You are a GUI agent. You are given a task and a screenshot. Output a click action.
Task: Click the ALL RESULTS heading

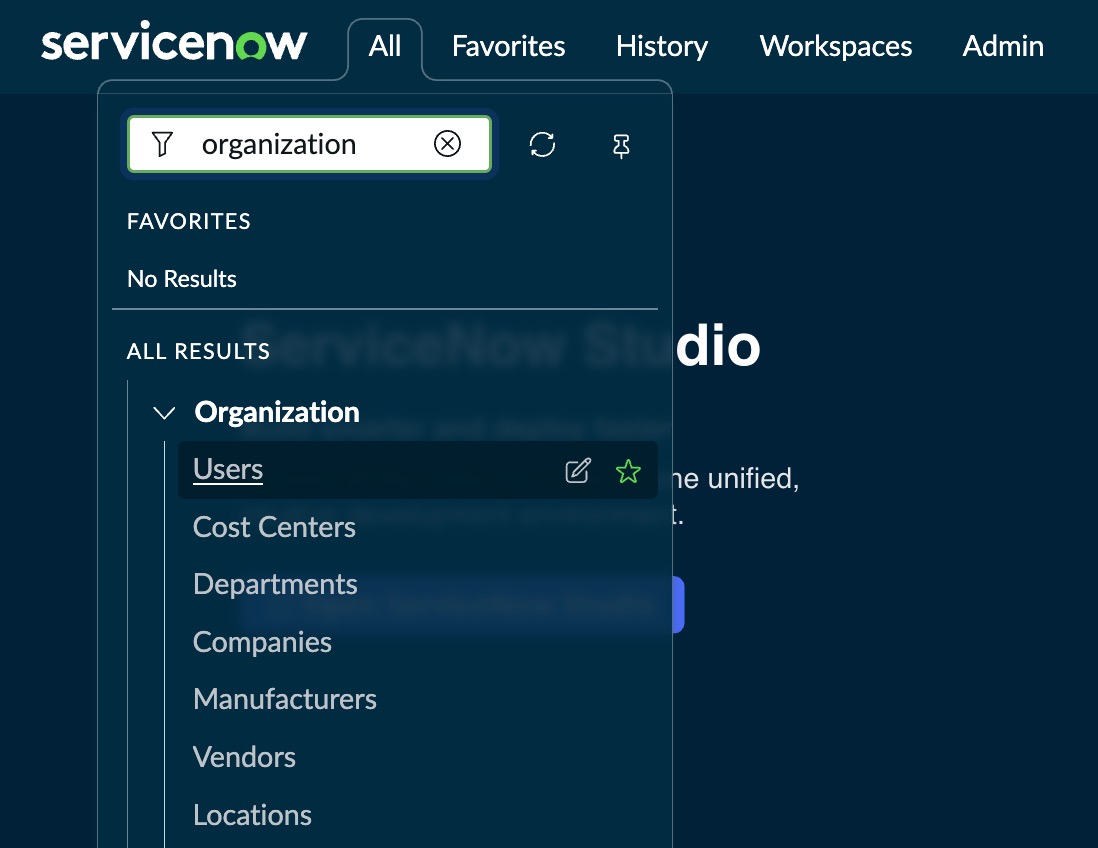pyautogui.click(x=198, y=351)
